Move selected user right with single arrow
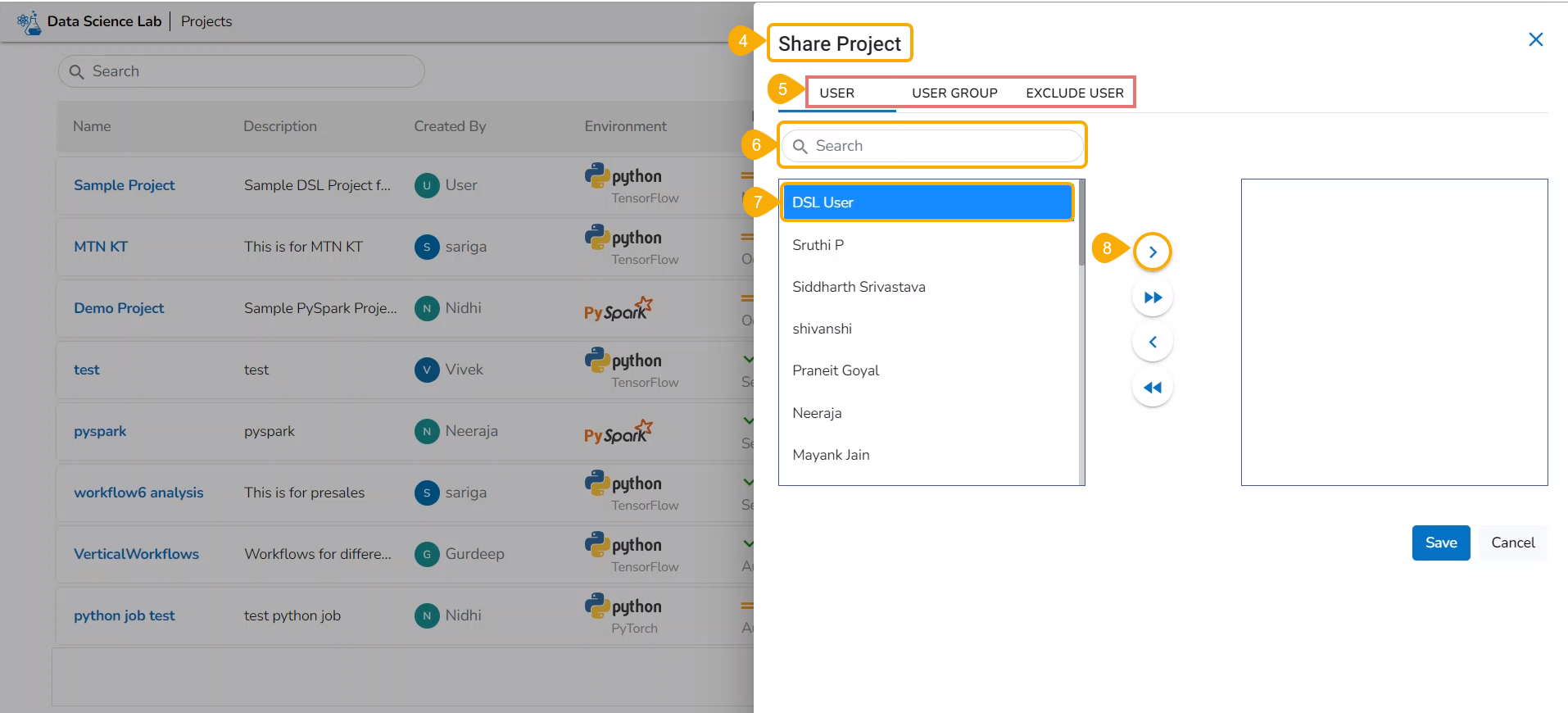 1152,252
